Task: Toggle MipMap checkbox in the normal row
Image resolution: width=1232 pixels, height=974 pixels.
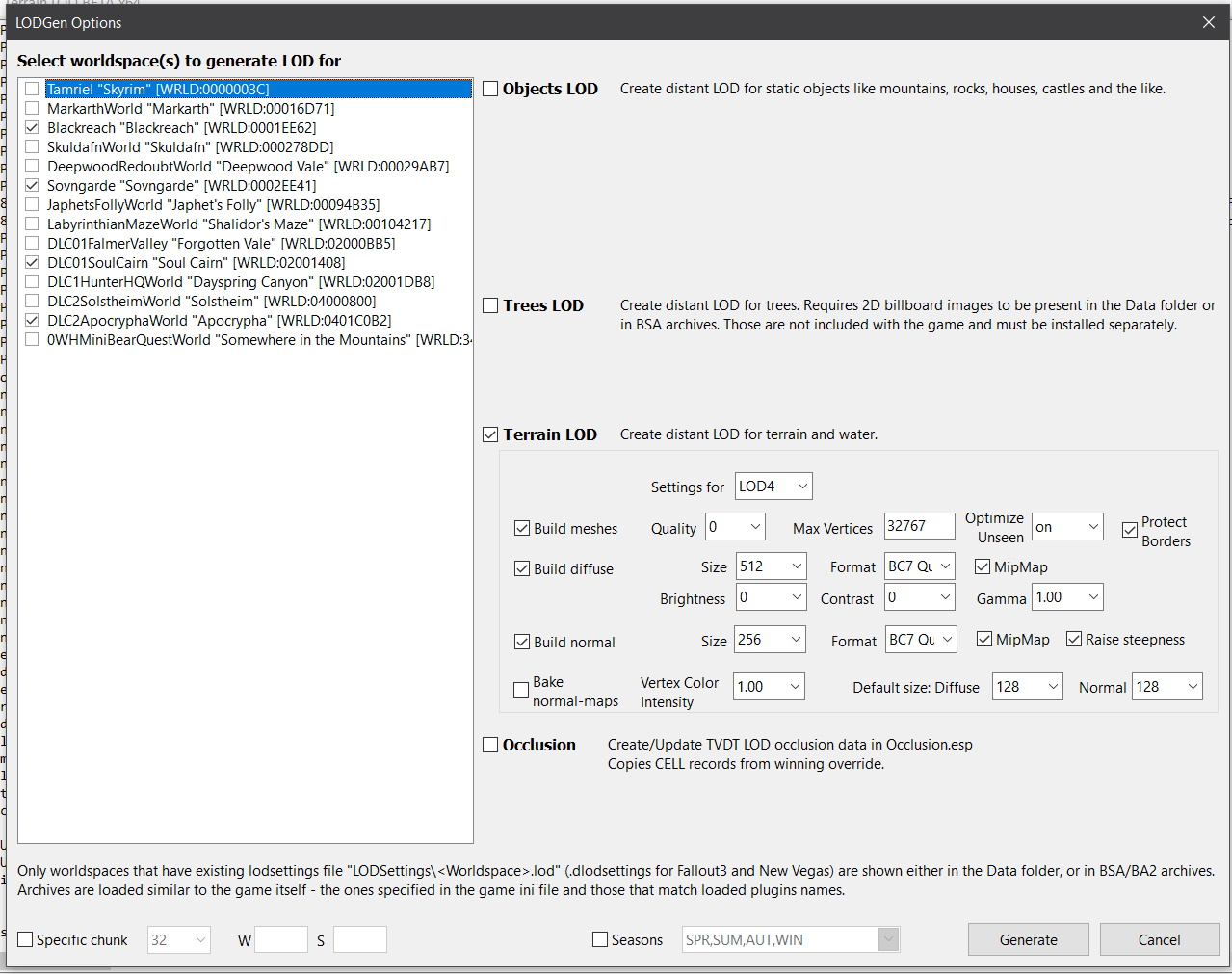Action: [x=984, y=639]
